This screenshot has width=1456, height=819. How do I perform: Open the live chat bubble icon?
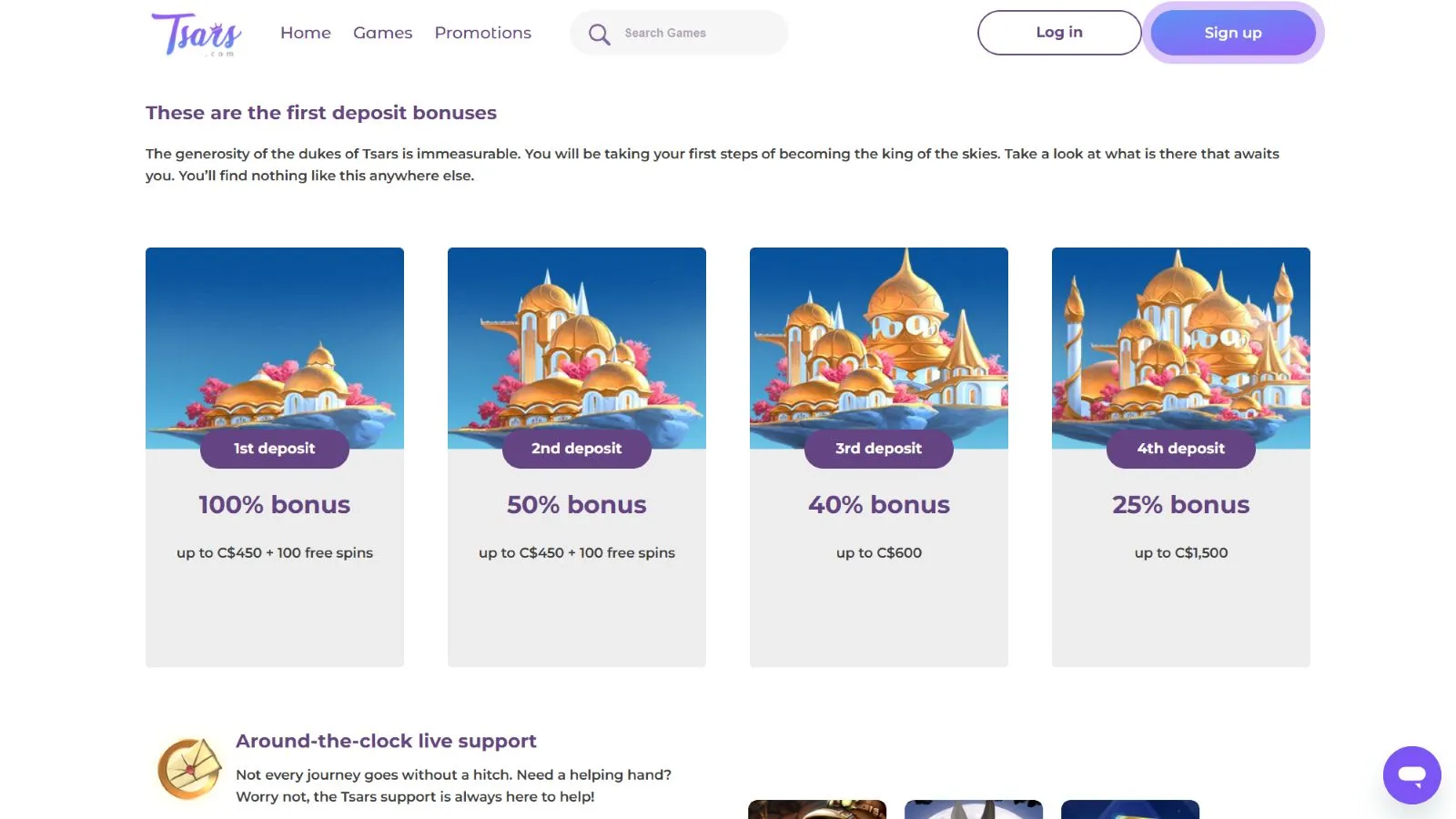[1411, 775]
